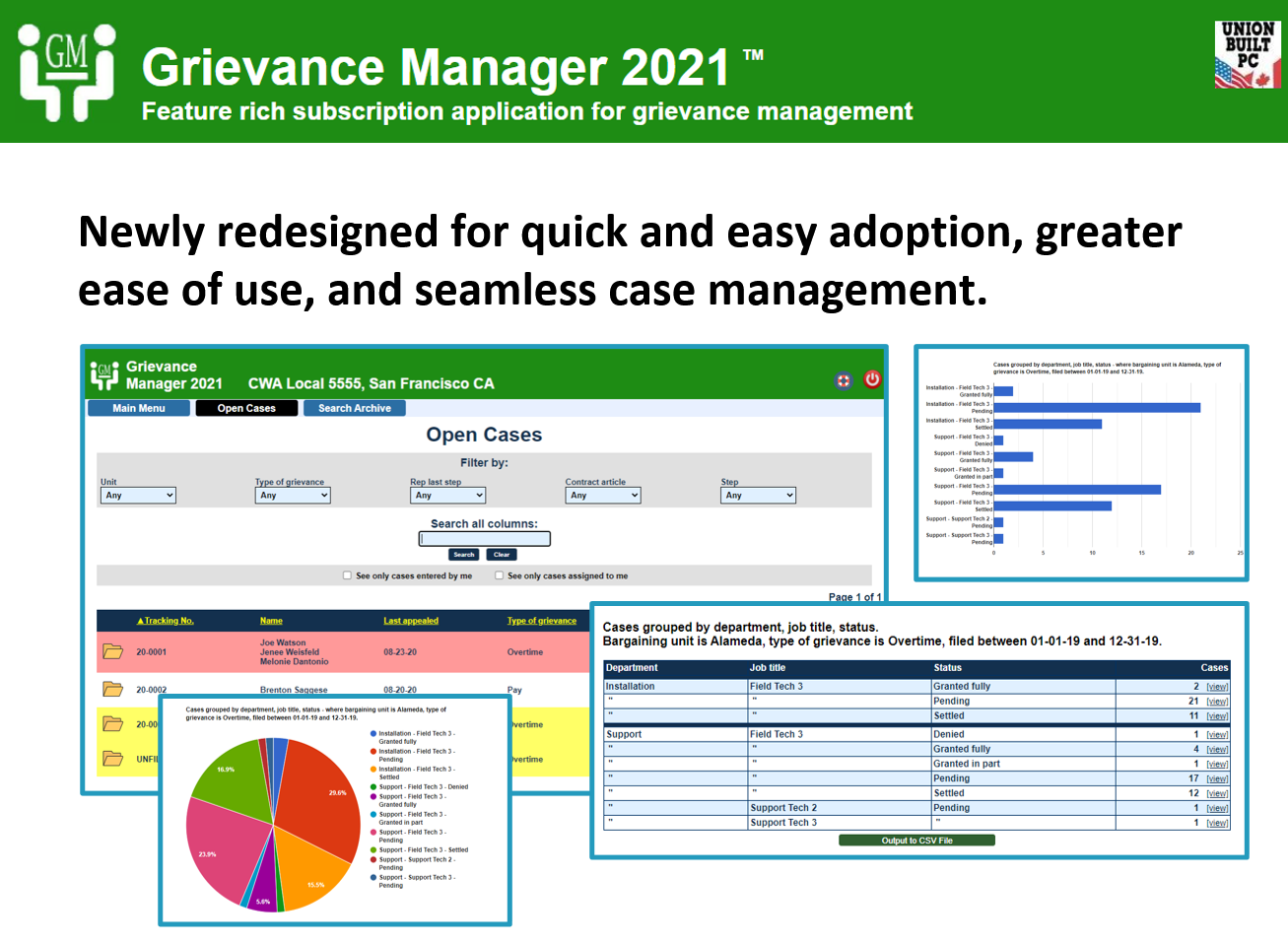
Task: Switch to the Main Menu tab
Action: (138, 407)
